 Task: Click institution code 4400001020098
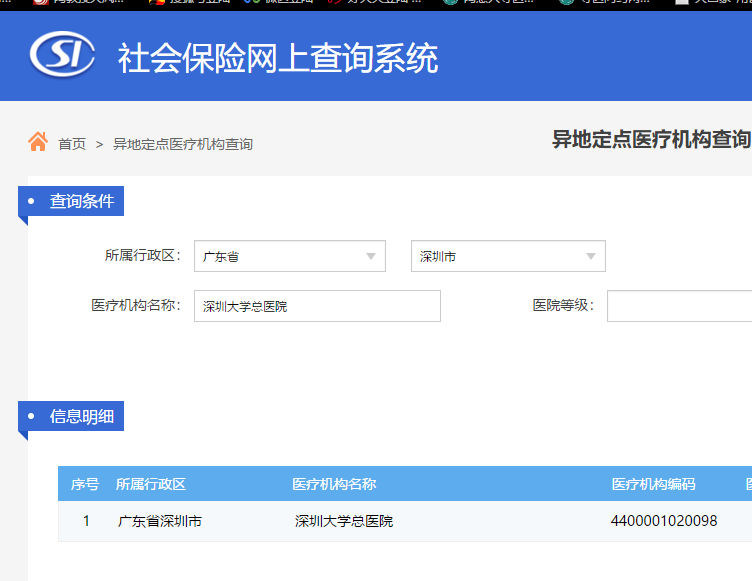[664, 521]
